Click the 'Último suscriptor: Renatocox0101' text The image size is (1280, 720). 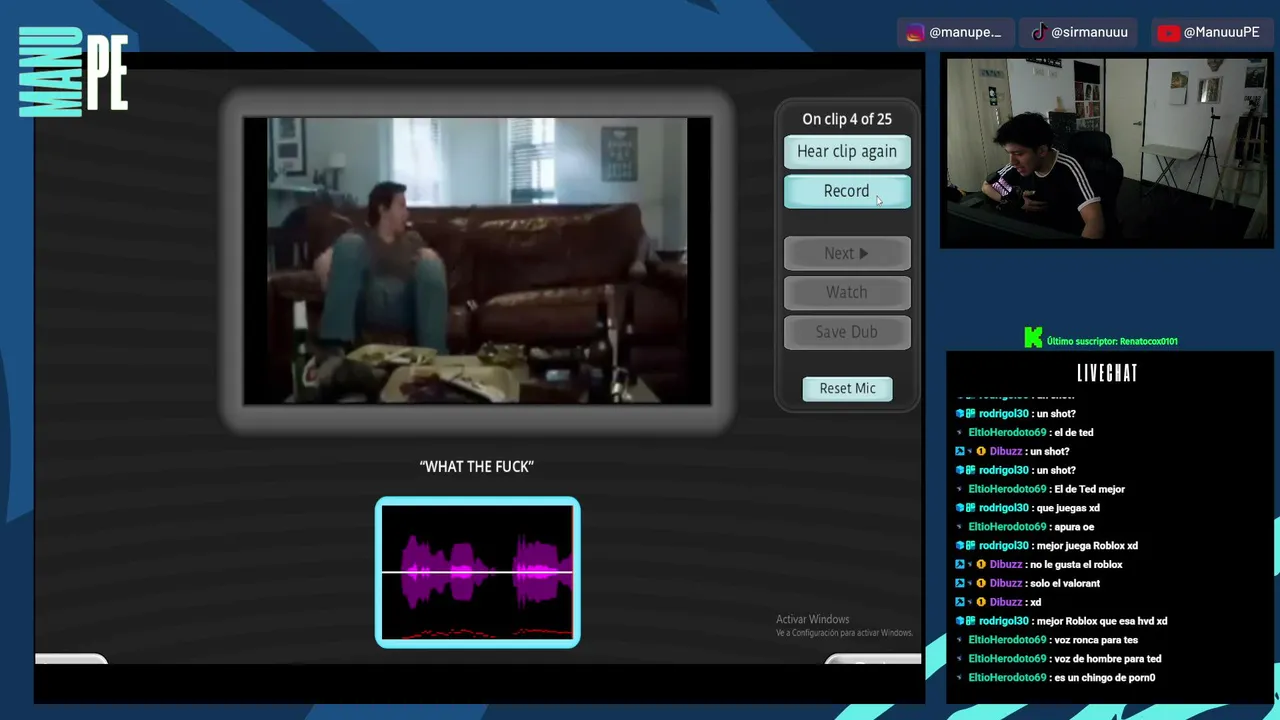tap(1112, 341)
